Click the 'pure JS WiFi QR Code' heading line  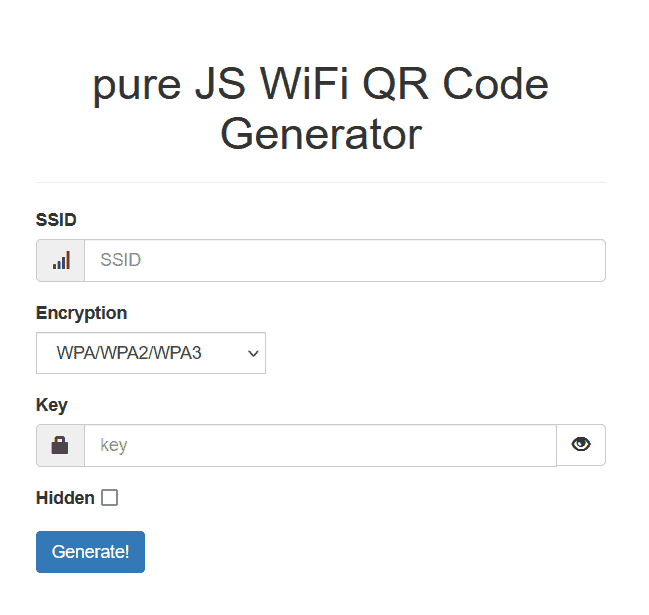point(321,85)
